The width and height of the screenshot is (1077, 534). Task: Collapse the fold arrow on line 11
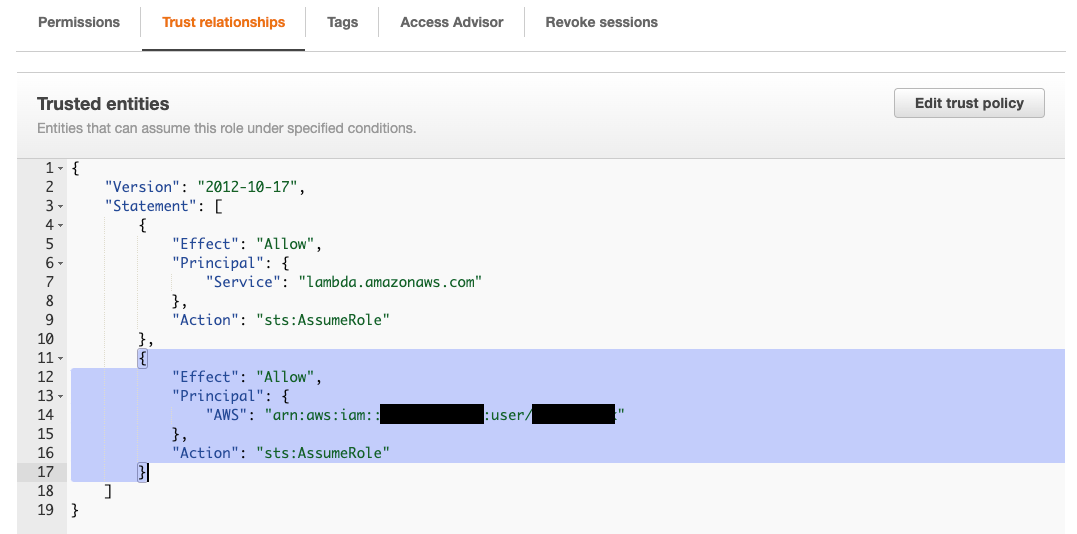[60, 358]
